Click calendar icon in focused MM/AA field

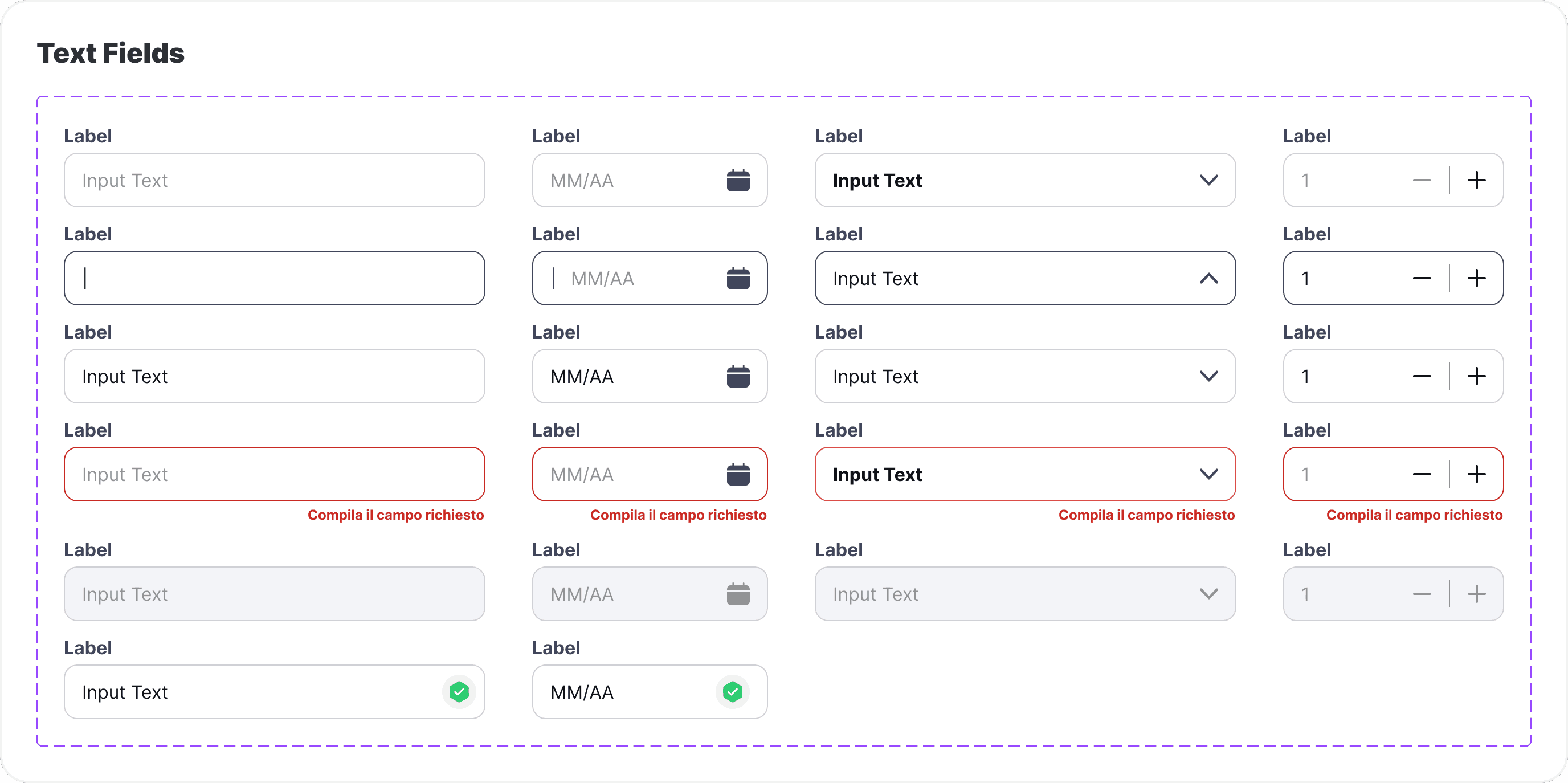coord(738,278)
